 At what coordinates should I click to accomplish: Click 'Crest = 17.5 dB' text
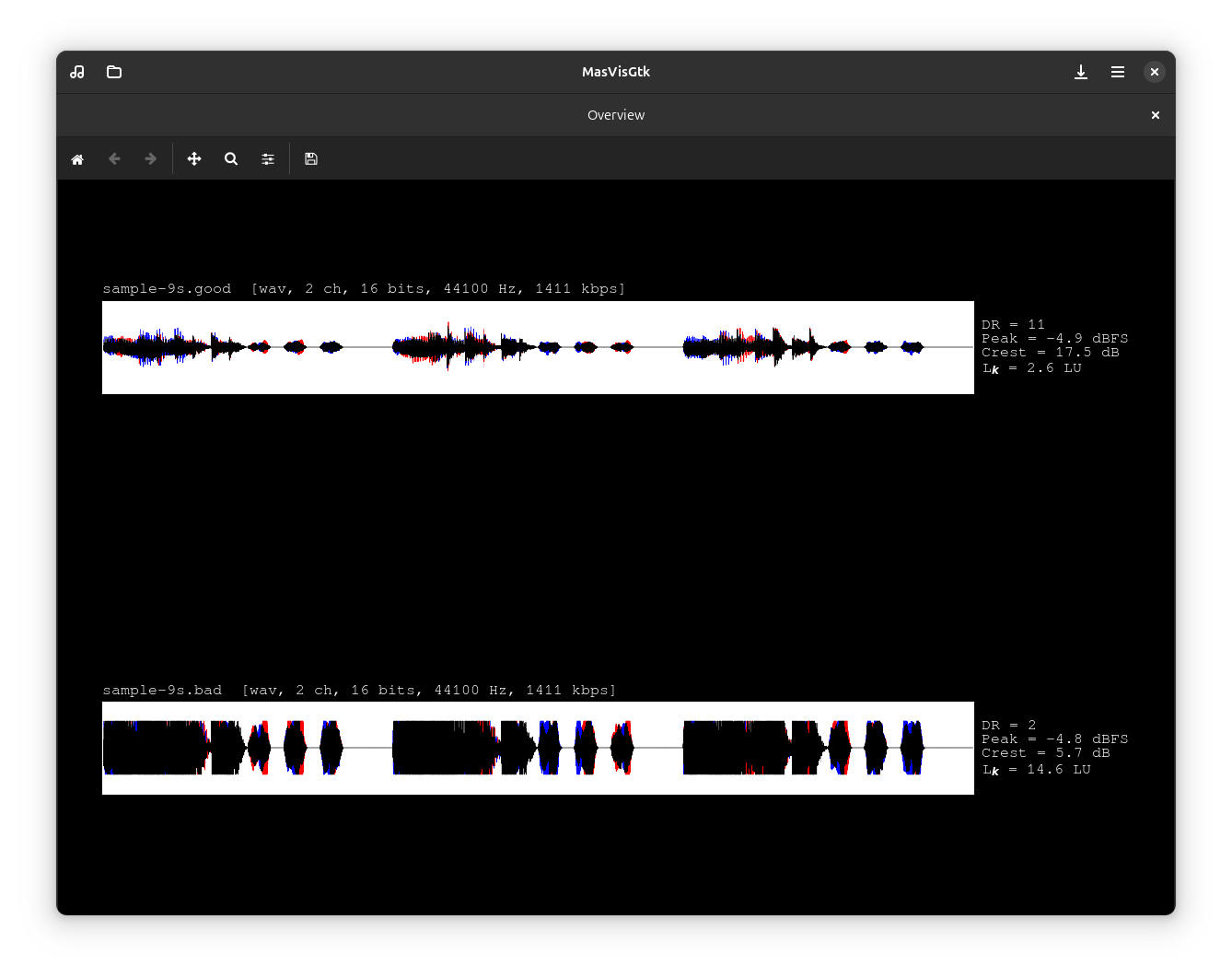[1050, 352]
